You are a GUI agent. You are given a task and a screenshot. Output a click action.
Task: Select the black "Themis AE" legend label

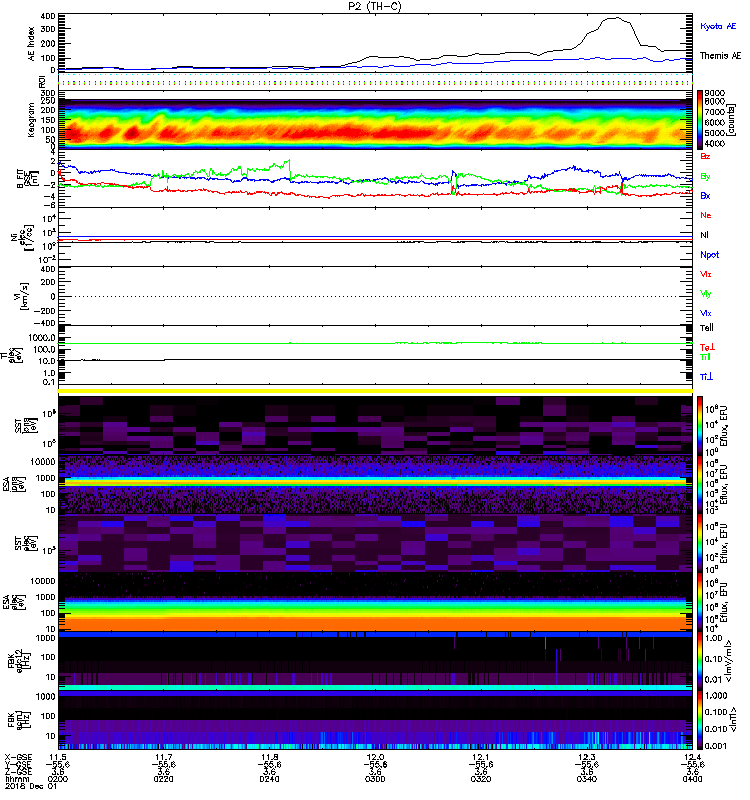[x=720, y=56]
